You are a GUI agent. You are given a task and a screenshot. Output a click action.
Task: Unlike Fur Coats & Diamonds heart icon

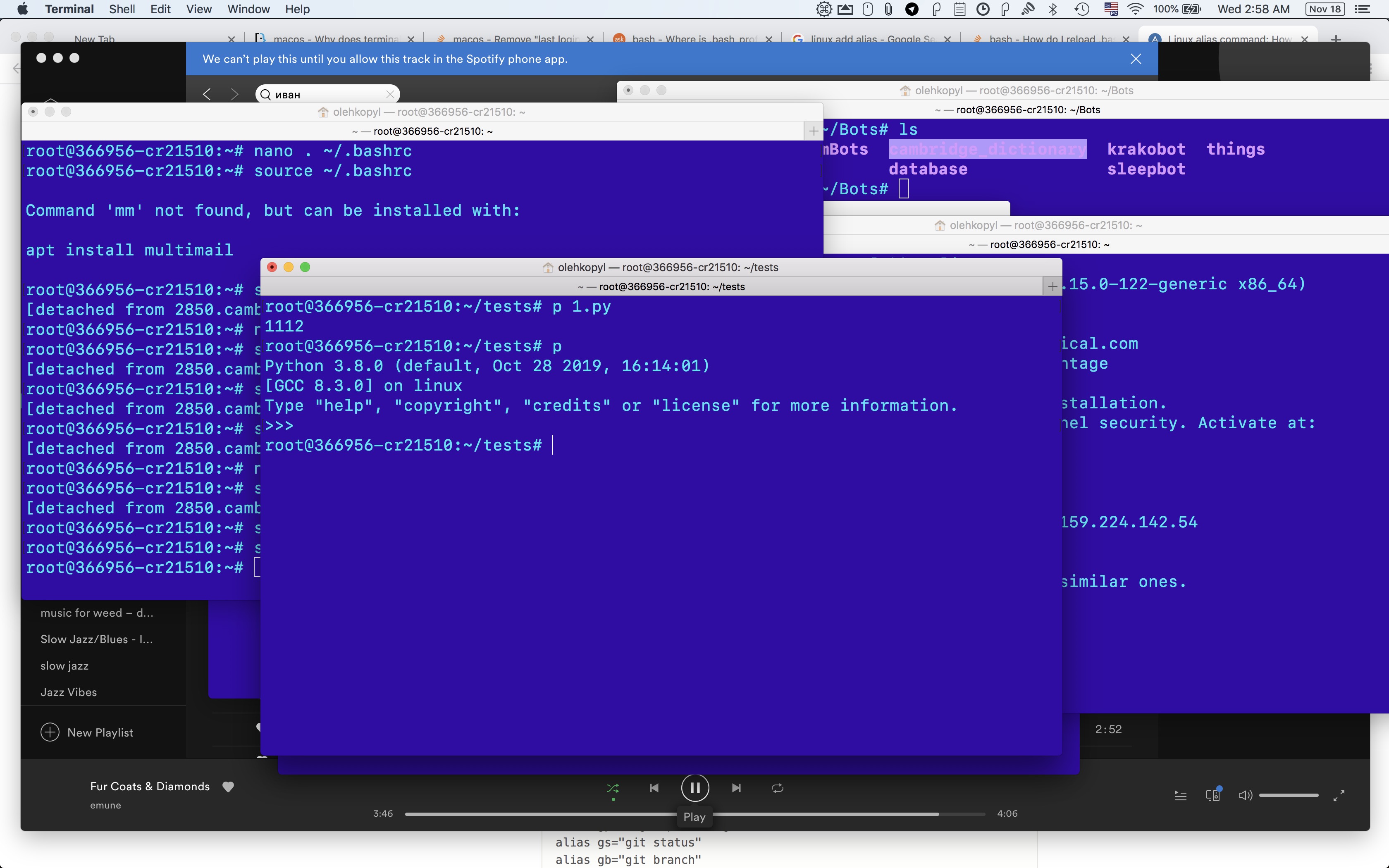[x=228, y=787]
